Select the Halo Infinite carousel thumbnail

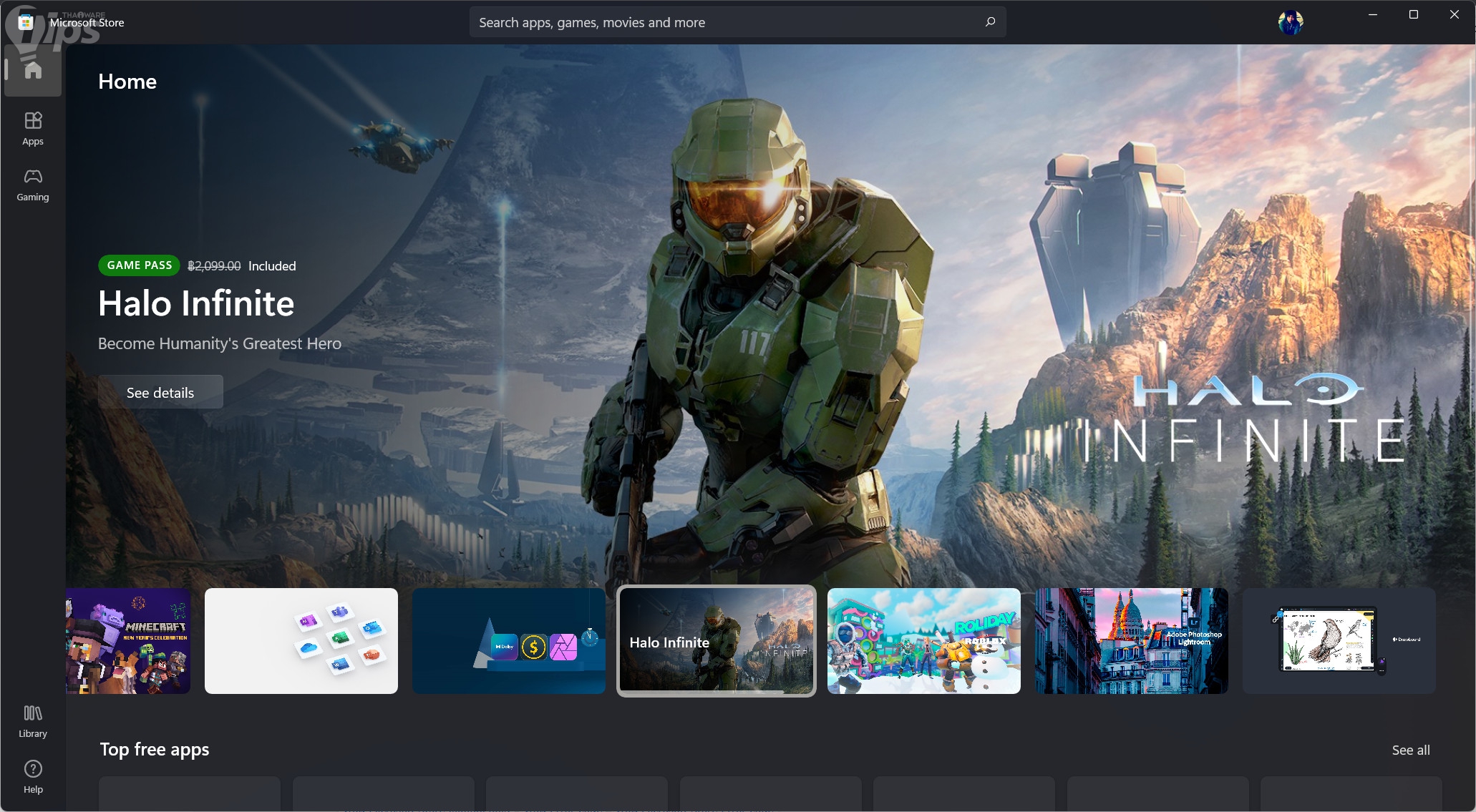click(x=717, y=641)
